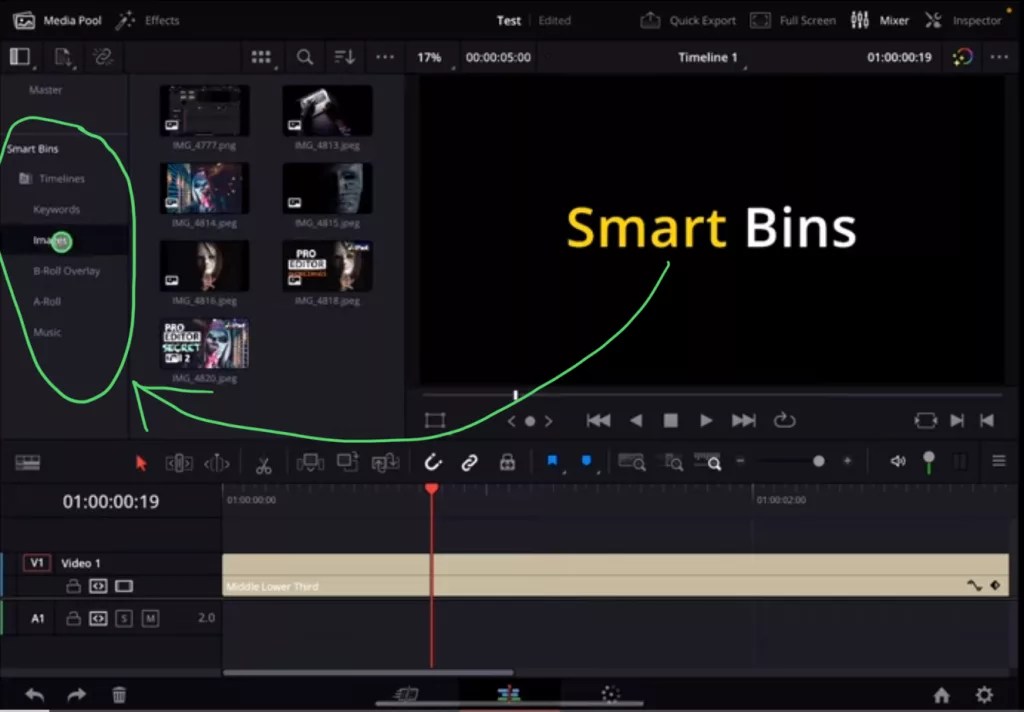Switch to the Music smart bin
Image resolution: width=1024 pixels, height=712 pixels.
(46, 331)
